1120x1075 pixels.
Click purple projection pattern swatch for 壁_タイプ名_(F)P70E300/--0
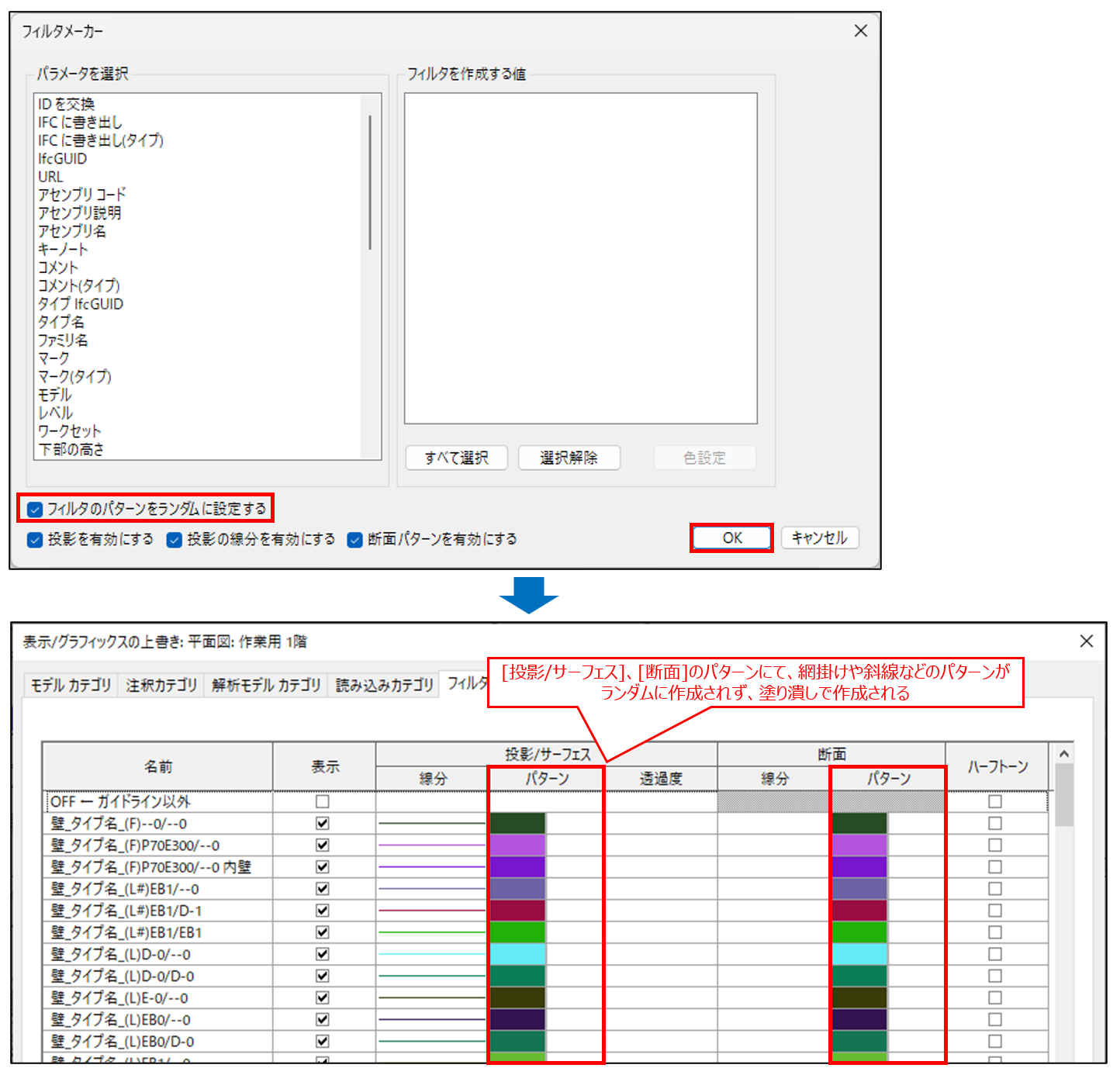point(517,845)
